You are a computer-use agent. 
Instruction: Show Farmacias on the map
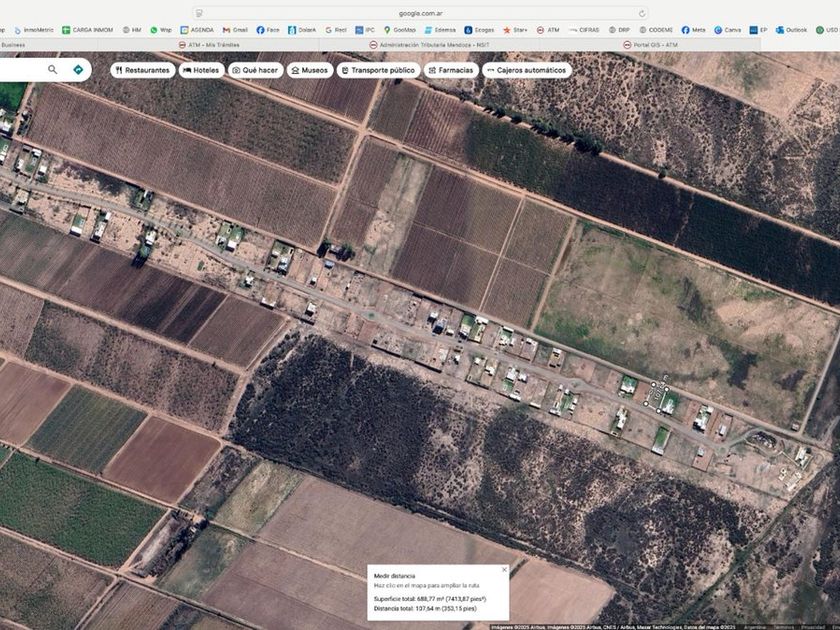[450, 70]
